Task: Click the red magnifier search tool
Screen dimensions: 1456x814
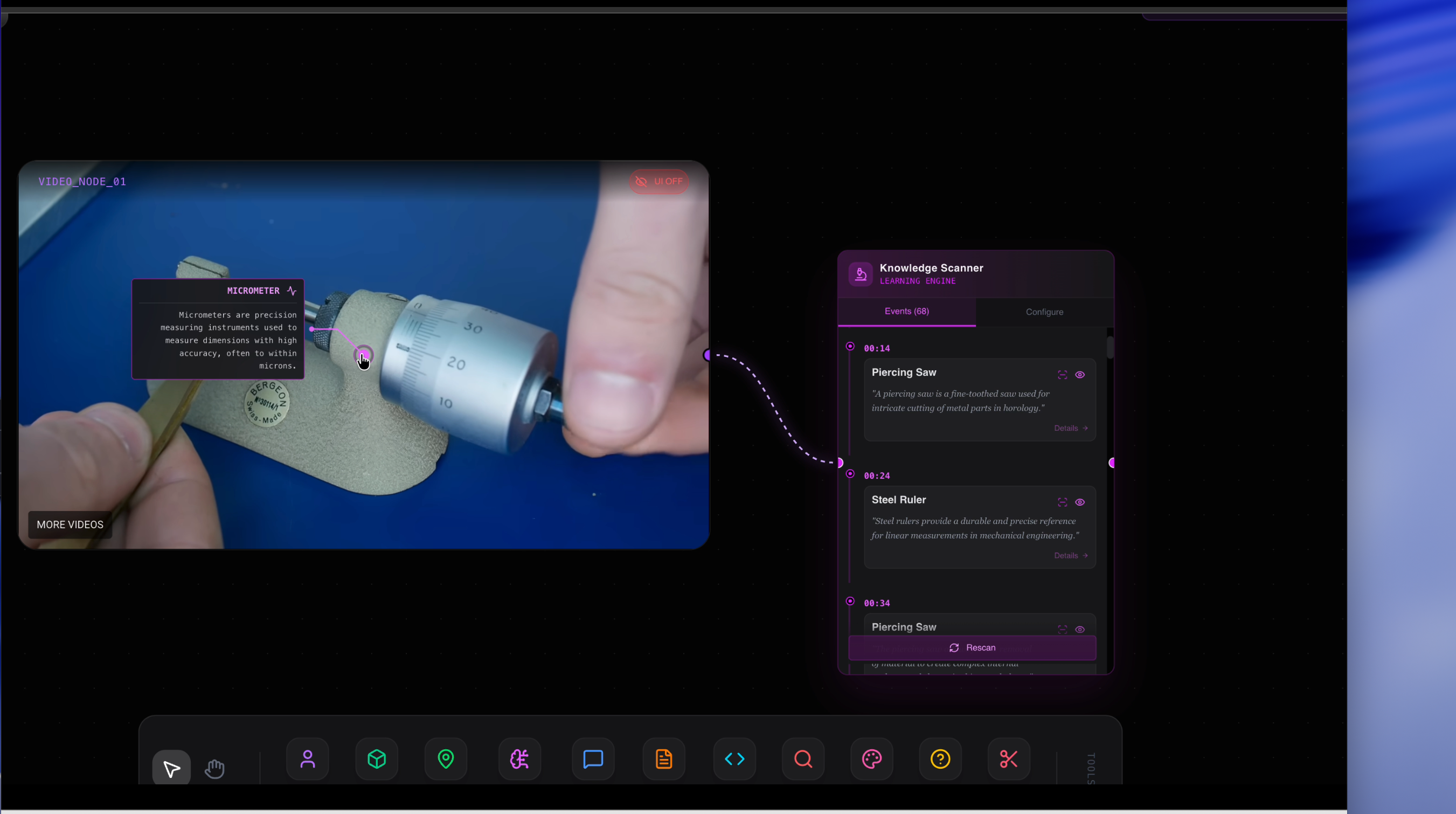Action: click(803, 758)
